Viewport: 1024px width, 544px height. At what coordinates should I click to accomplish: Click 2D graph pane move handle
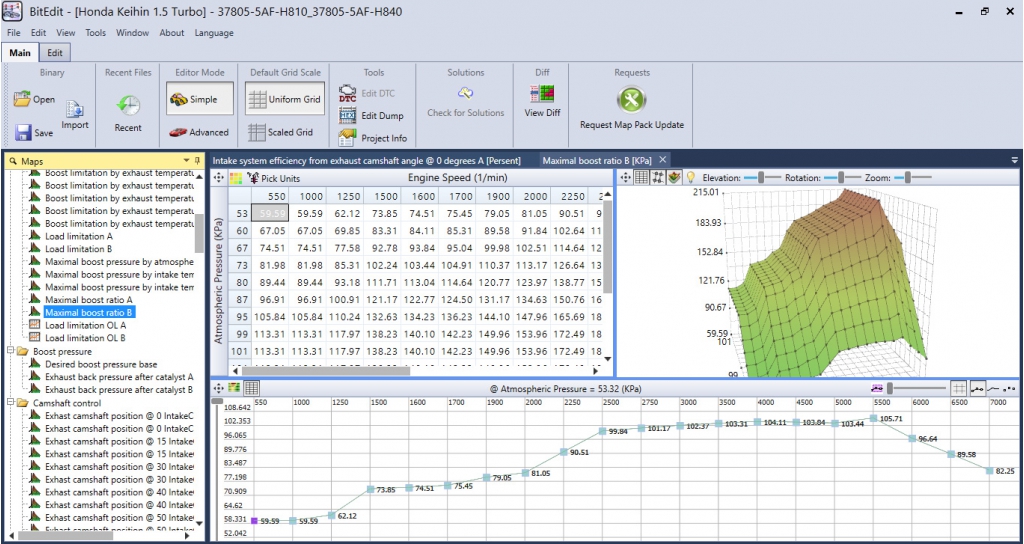point(219,388)
